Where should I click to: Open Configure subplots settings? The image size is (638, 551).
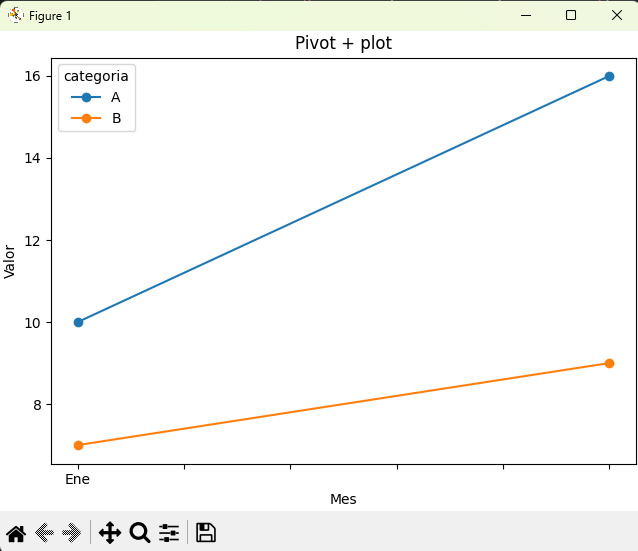point(169,533)
